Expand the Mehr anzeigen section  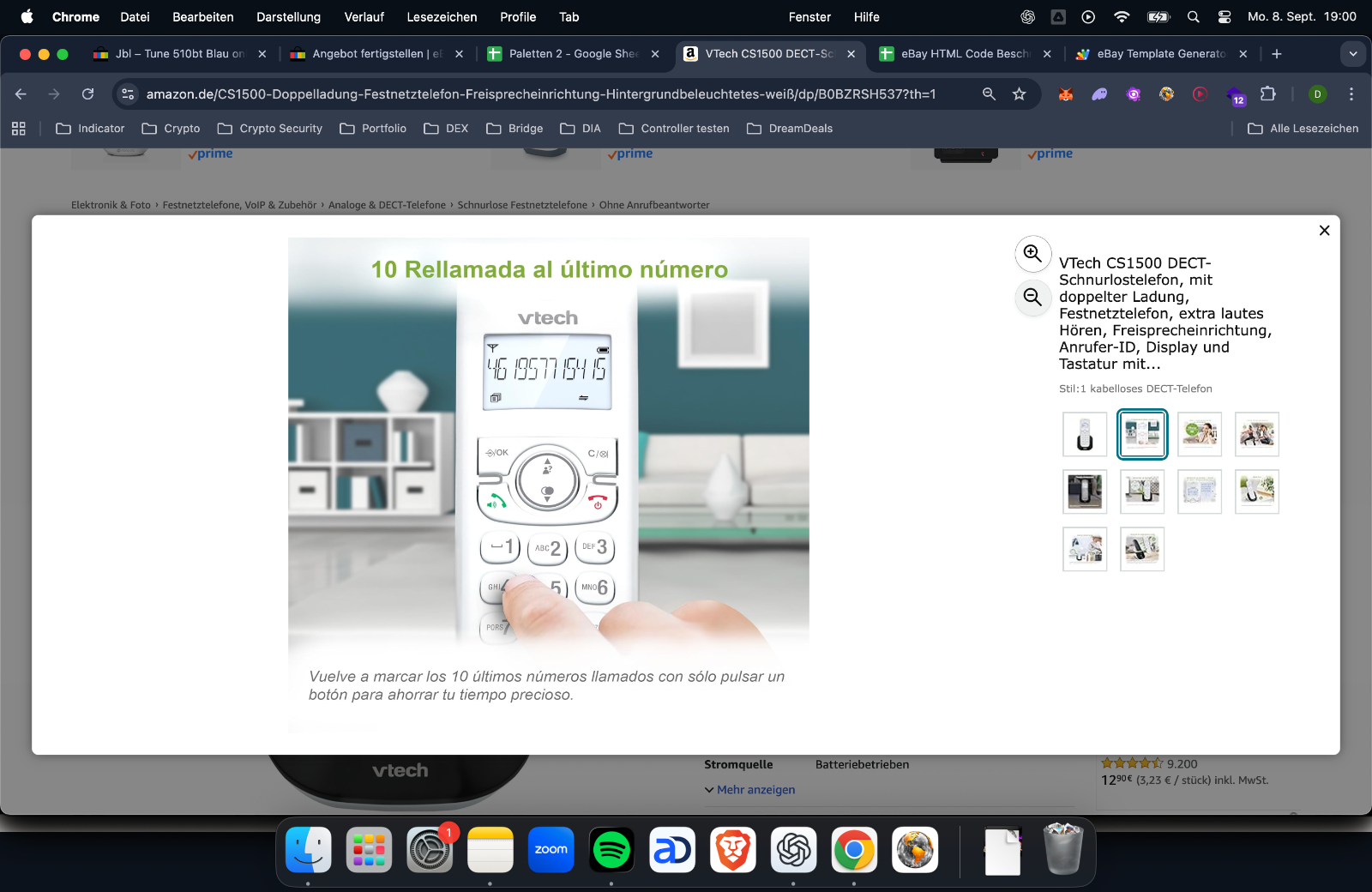tap(755, 790)
